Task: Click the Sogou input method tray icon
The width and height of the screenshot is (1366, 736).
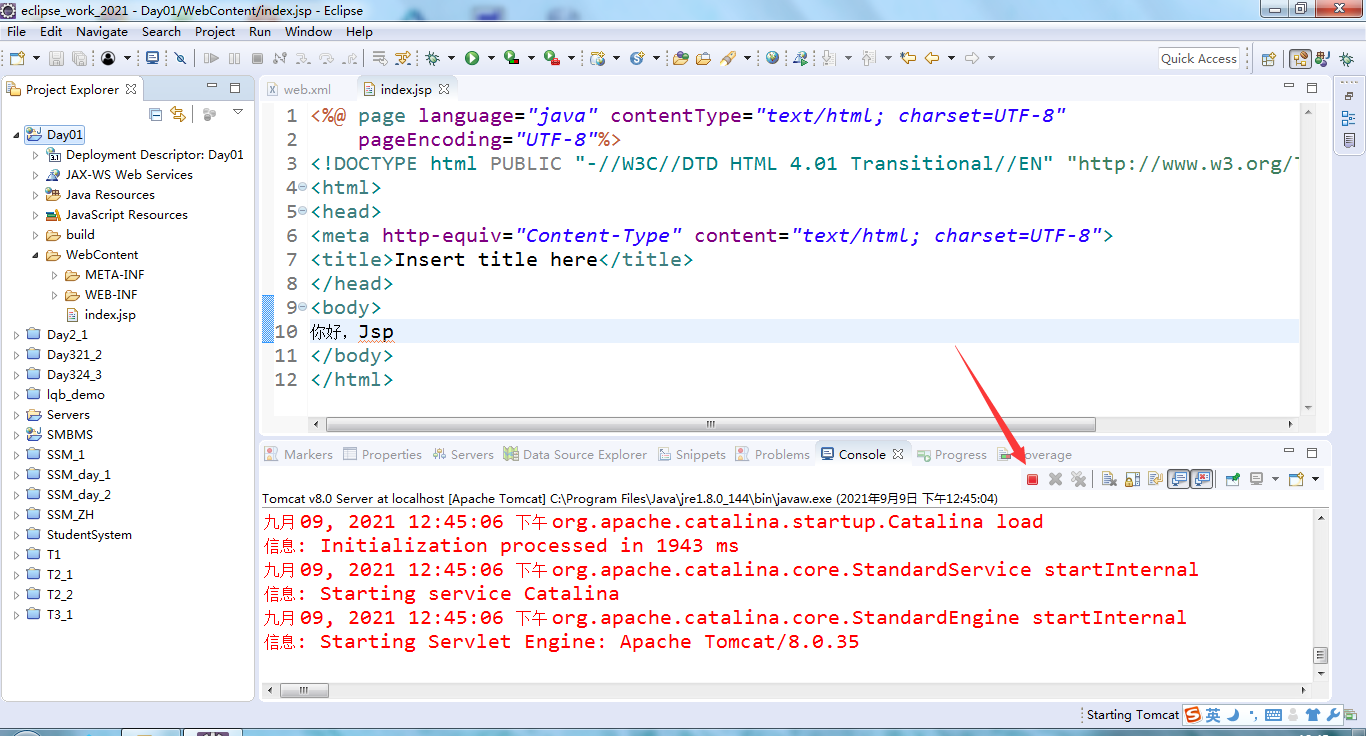Action: click(1192, 715)
